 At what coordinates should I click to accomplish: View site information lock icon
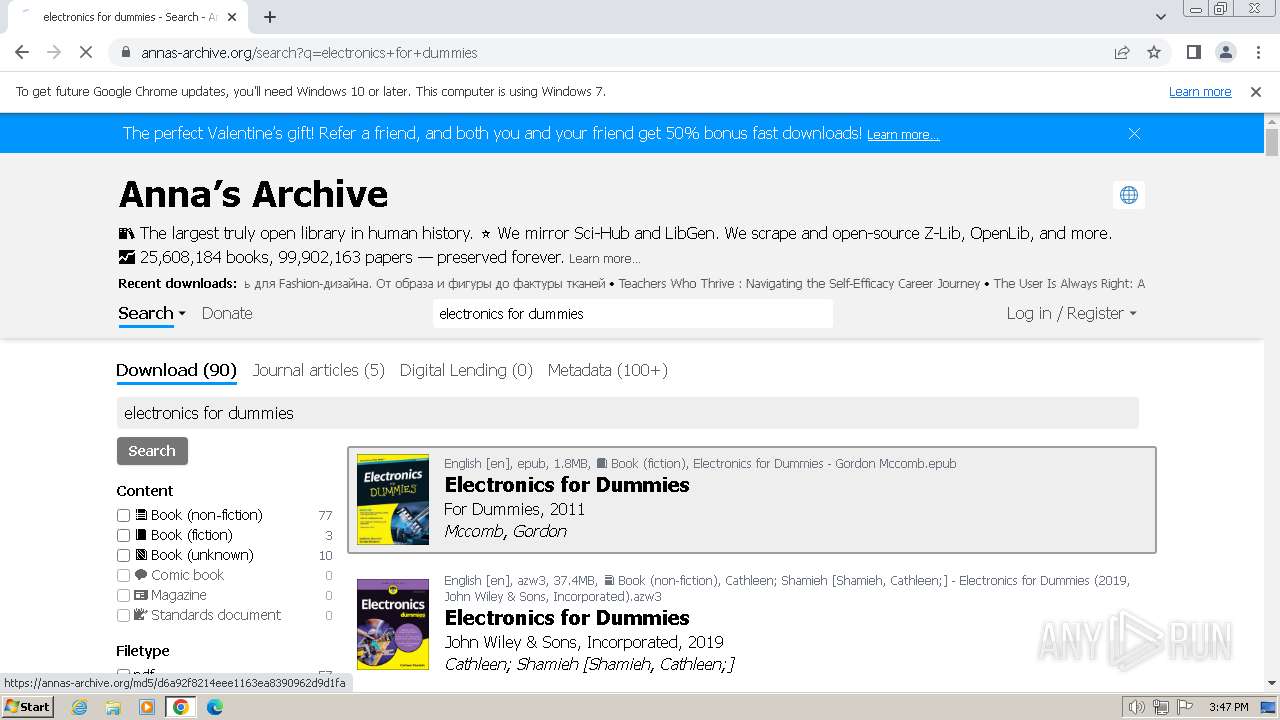tap(125, 53)
